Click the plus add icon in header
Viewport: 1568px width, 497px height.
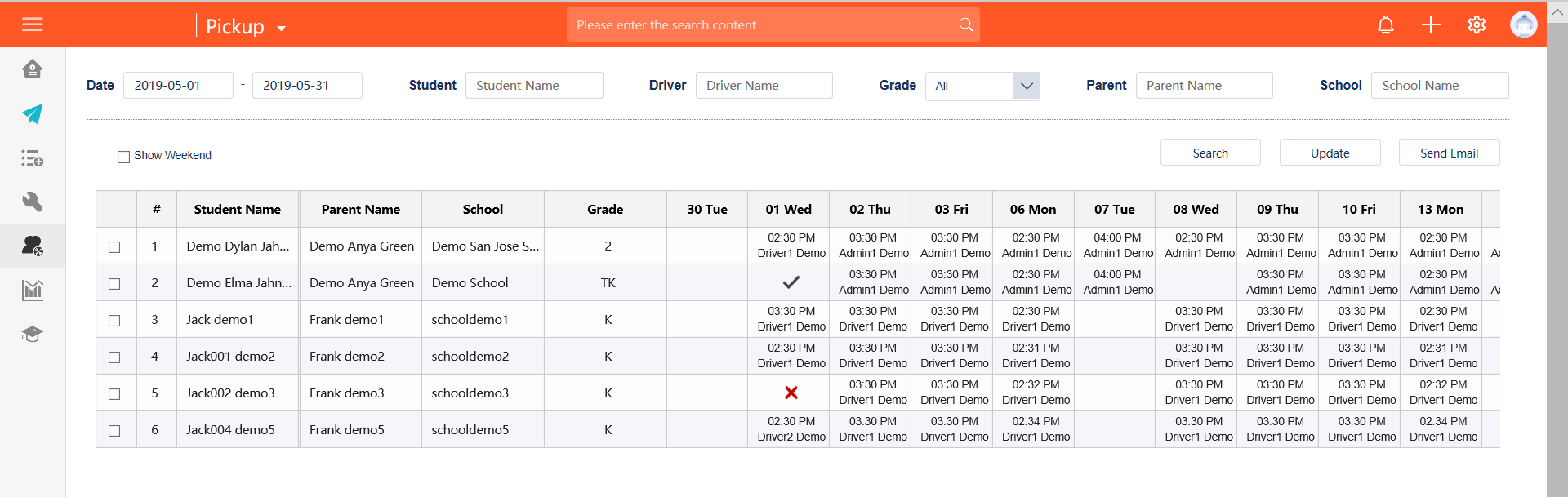(x=1431, y=24)
